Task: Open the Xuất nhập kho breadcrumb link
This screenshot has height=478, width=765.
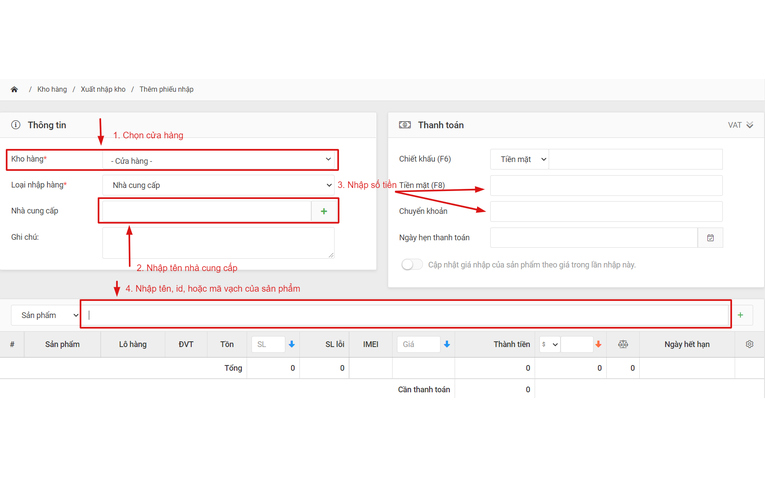Action: click(x=103, y=89)
